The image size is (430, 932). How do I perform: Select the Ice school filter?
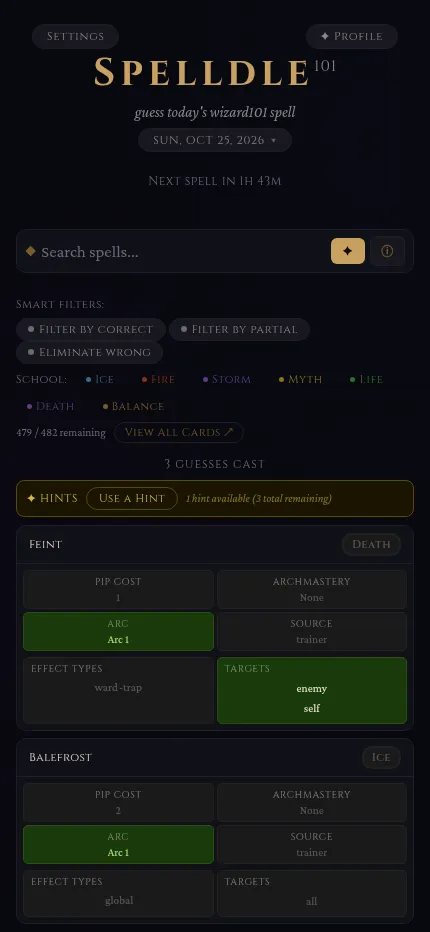click(x=99, y=379)
